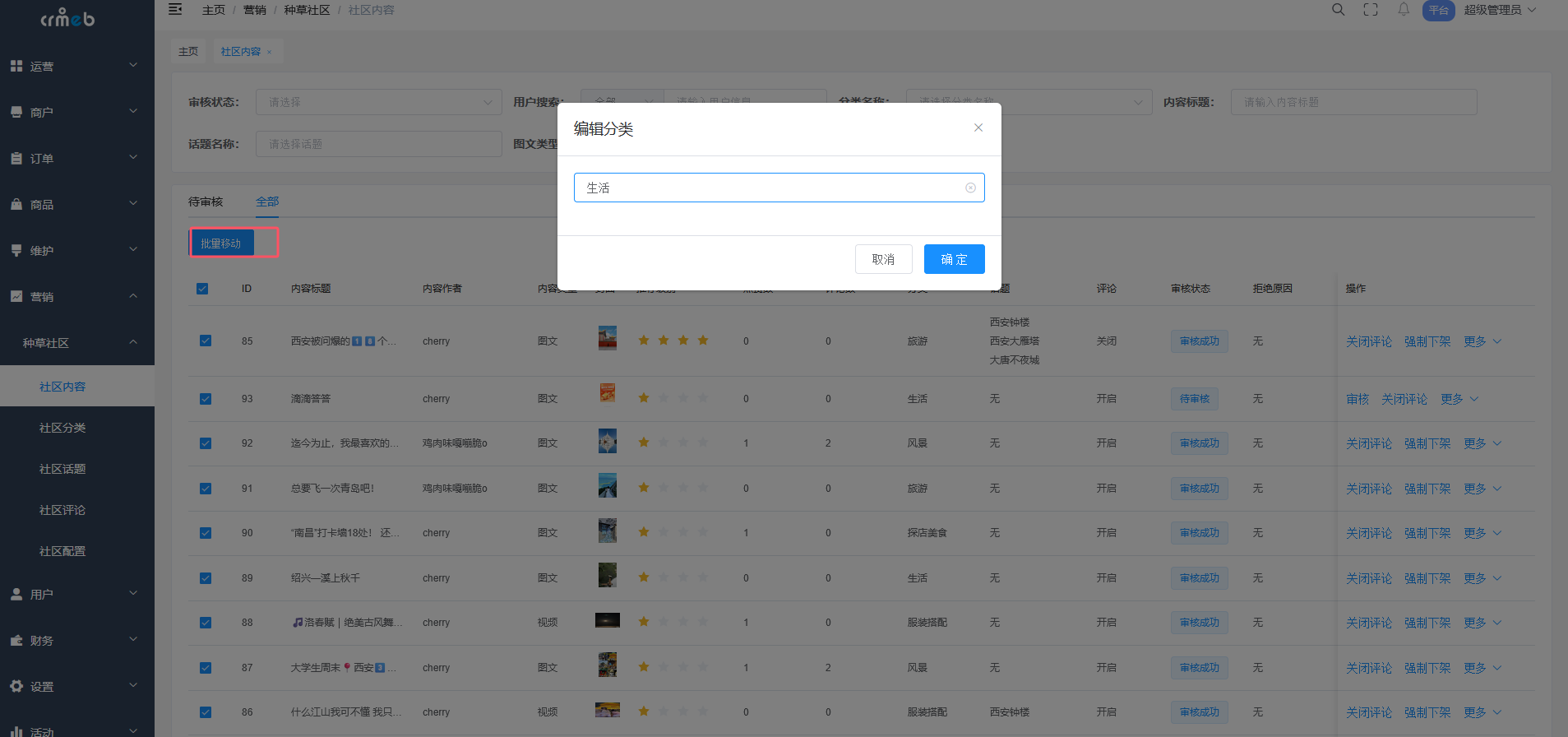Click 取消 to cancel the dialog
The image size is (1568, 737).
pos(883,259)
